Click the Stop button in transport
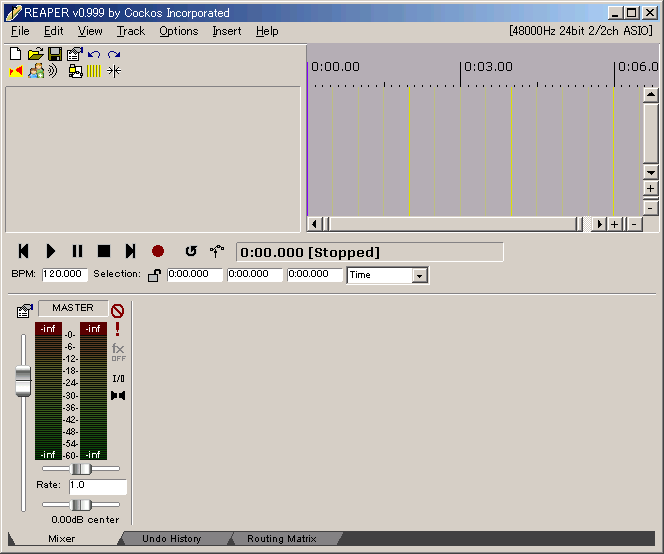 click(x=103, y=251)
